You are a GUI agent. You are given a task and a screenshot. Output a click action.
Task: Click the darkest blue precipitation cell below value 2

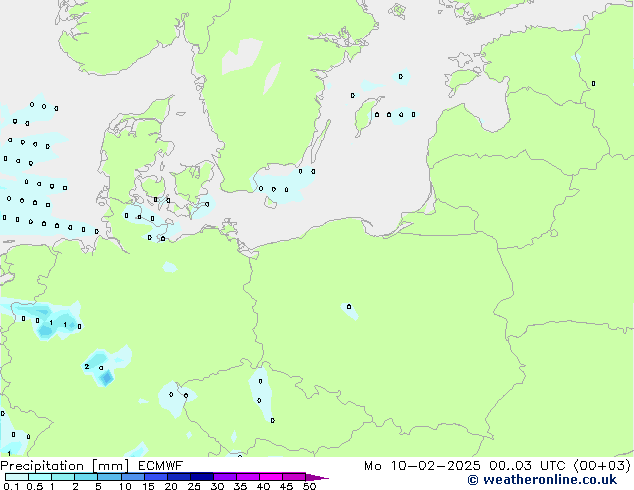pyautogui.click(x=105, y=379)
